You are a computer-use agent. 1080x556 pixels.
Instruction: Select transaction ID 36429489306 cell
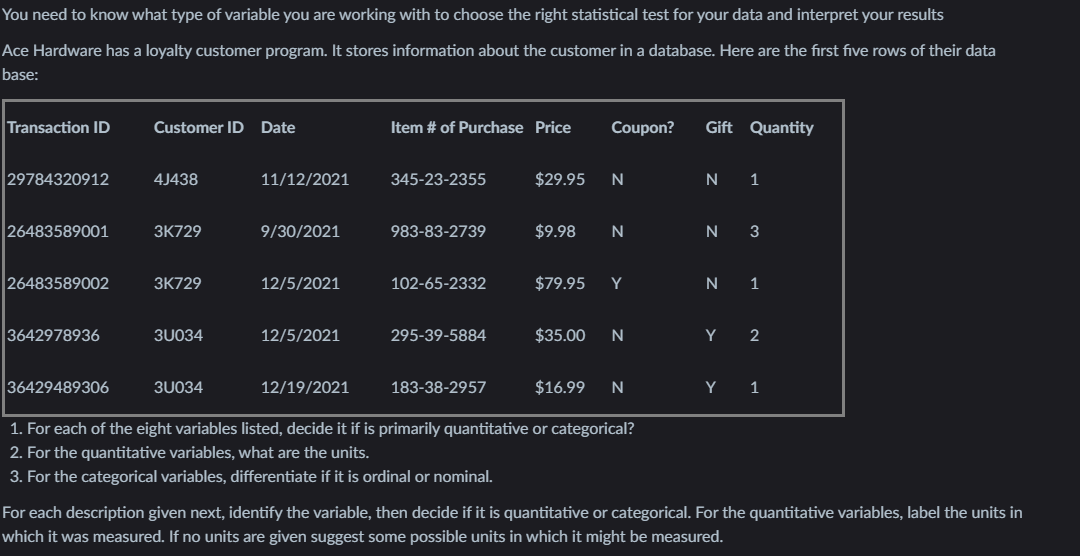(x=58, y=387)
